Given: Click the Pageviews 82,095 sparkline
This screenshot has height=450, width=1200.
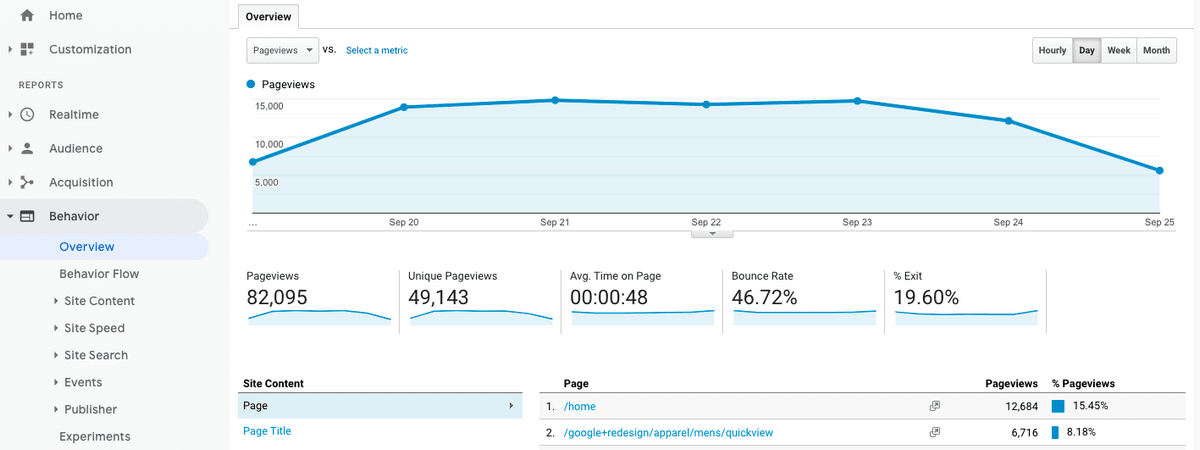Looking at the screenshot, I should (x=319, y=317).
